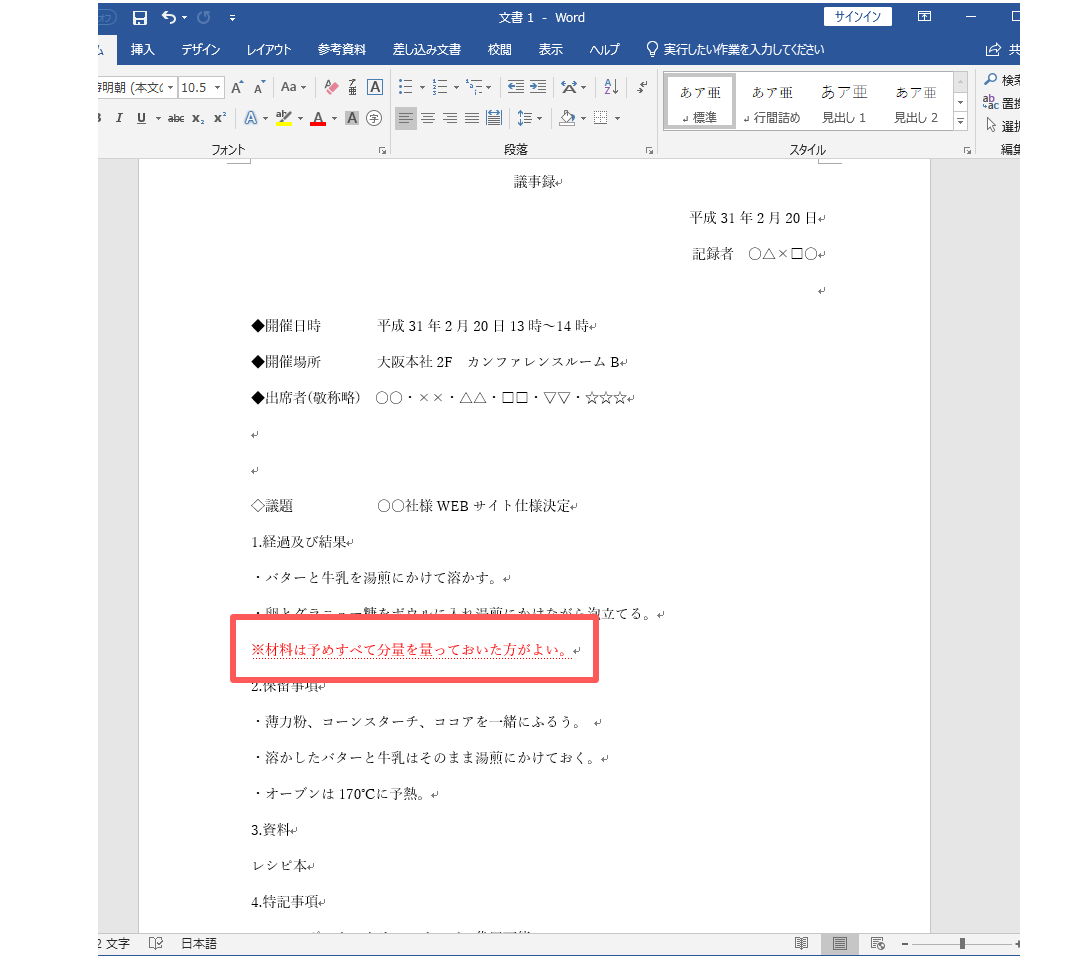Increase paragraph indent
1087x956 pixels.
tap(538, 87)
